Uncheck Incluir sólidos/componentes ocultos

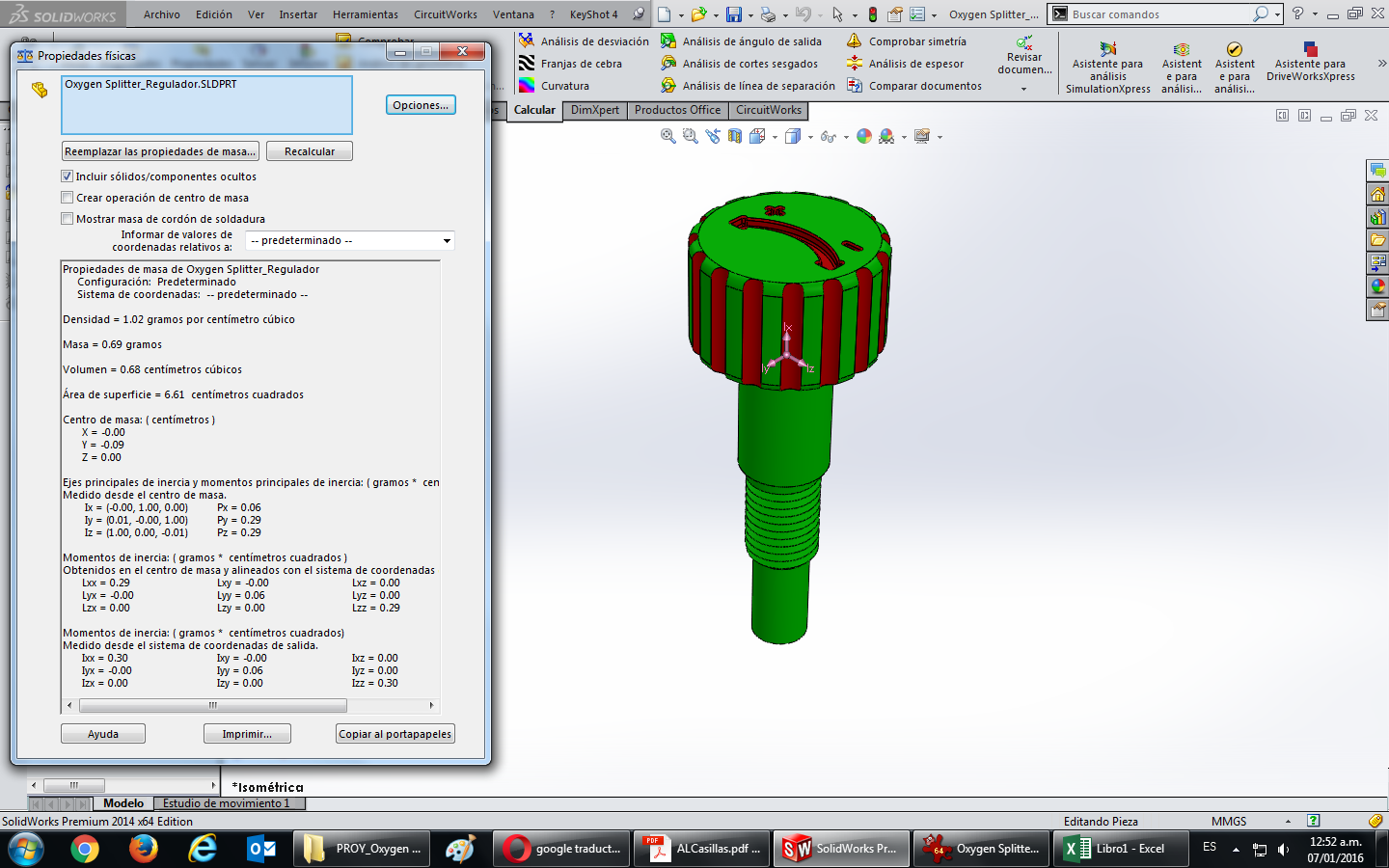coord(68,176)
